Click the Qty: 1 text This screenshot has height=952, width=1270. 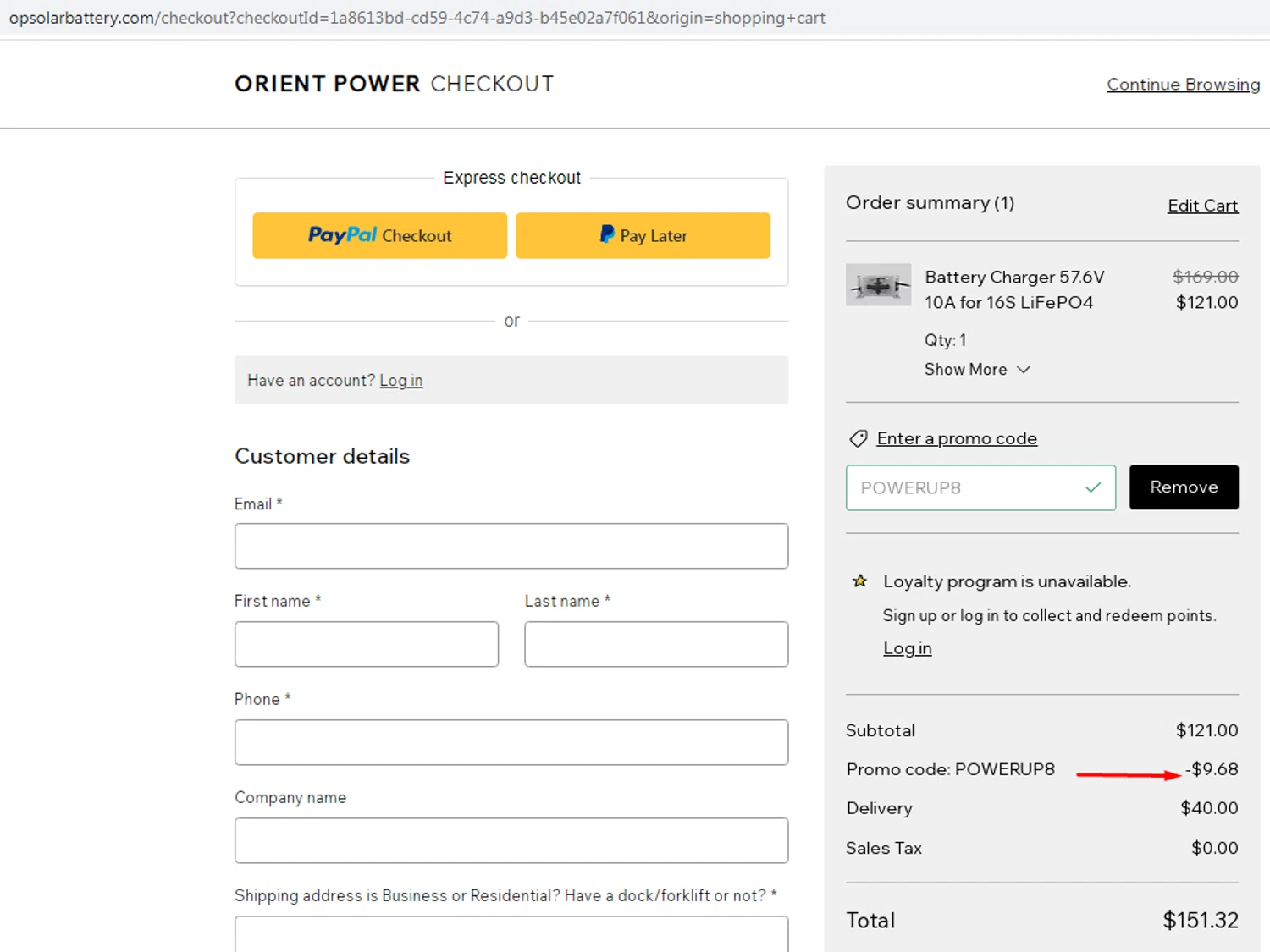[x=945, y=340]
